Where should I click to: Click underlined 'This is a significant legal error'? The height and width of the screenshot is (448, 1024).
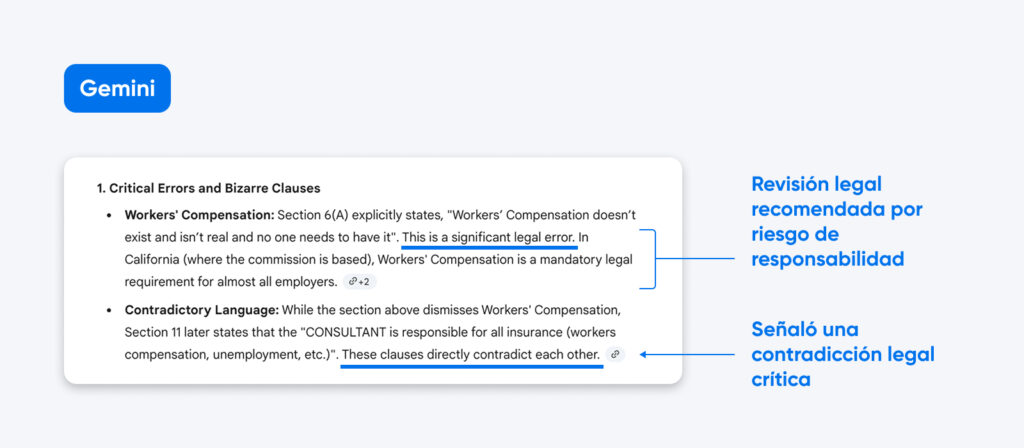click(488, 238)
